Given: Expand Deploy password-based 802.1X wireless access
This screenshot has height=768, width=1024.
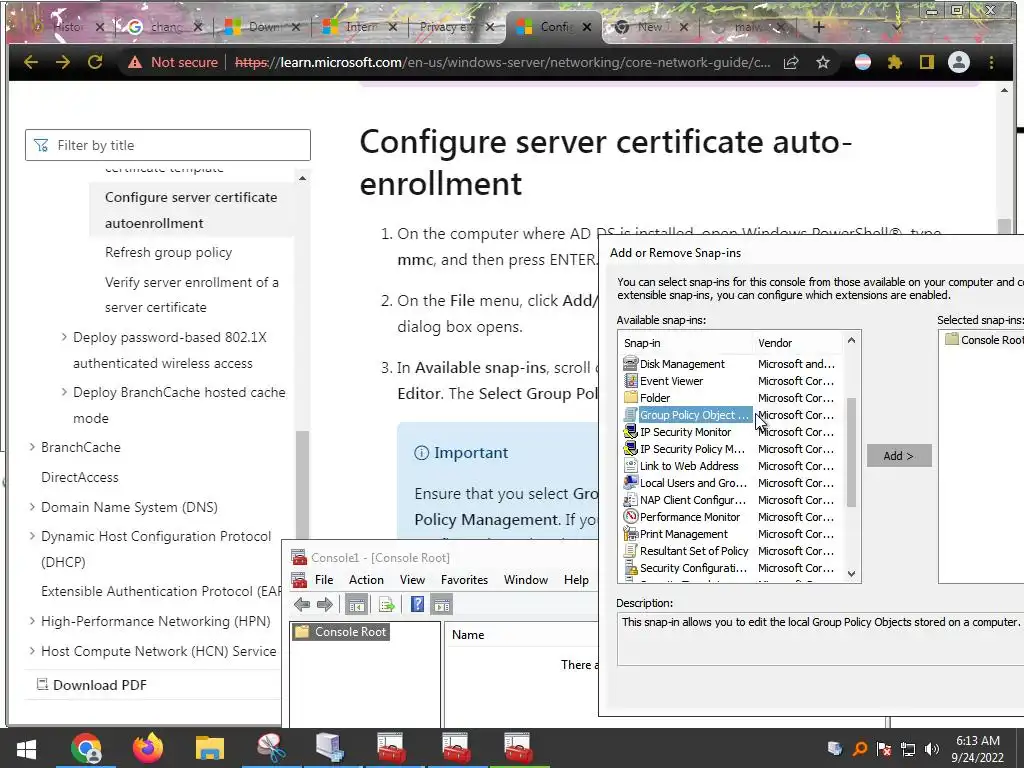Looking at the screenshot, I should click(64, 337).
